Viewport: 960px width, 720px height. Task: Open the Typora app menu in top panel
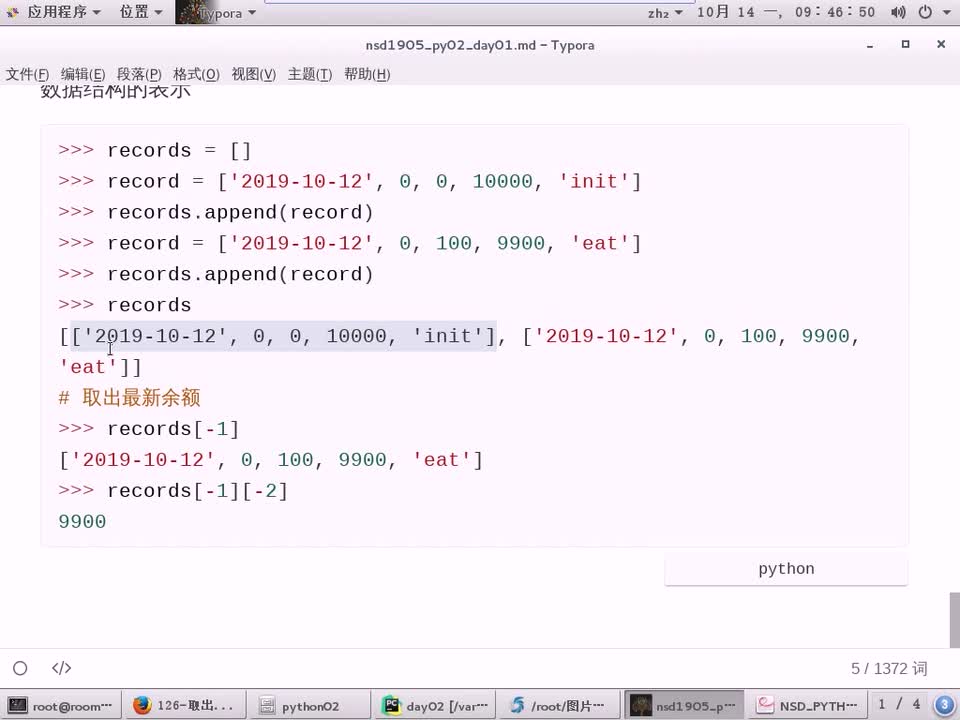217,12
